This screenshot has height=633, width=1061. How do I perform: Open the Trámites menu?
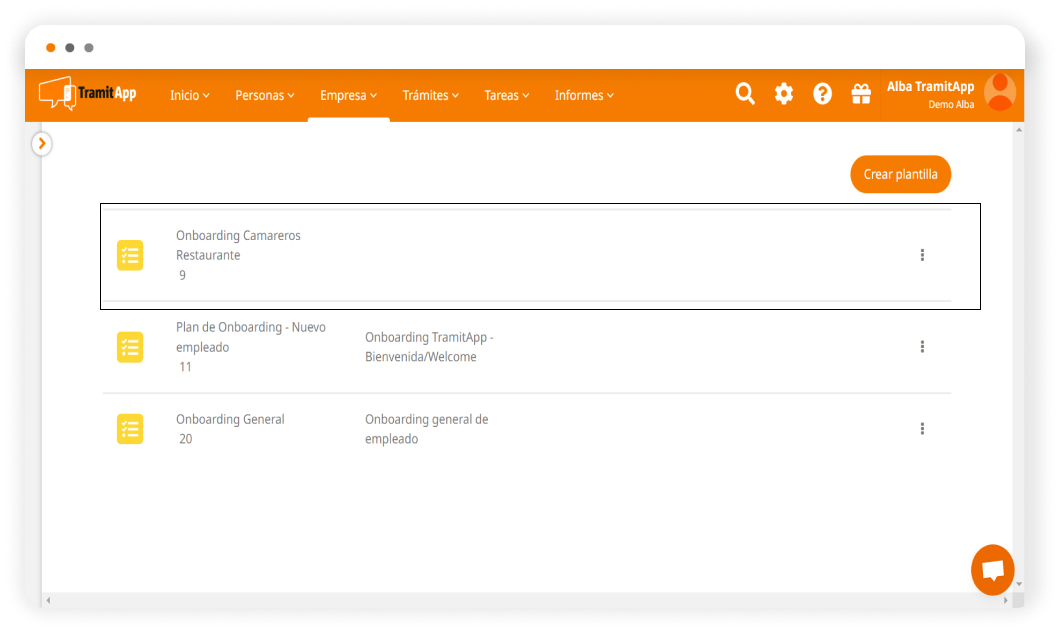pyautogui.click(x=430, y=96)
